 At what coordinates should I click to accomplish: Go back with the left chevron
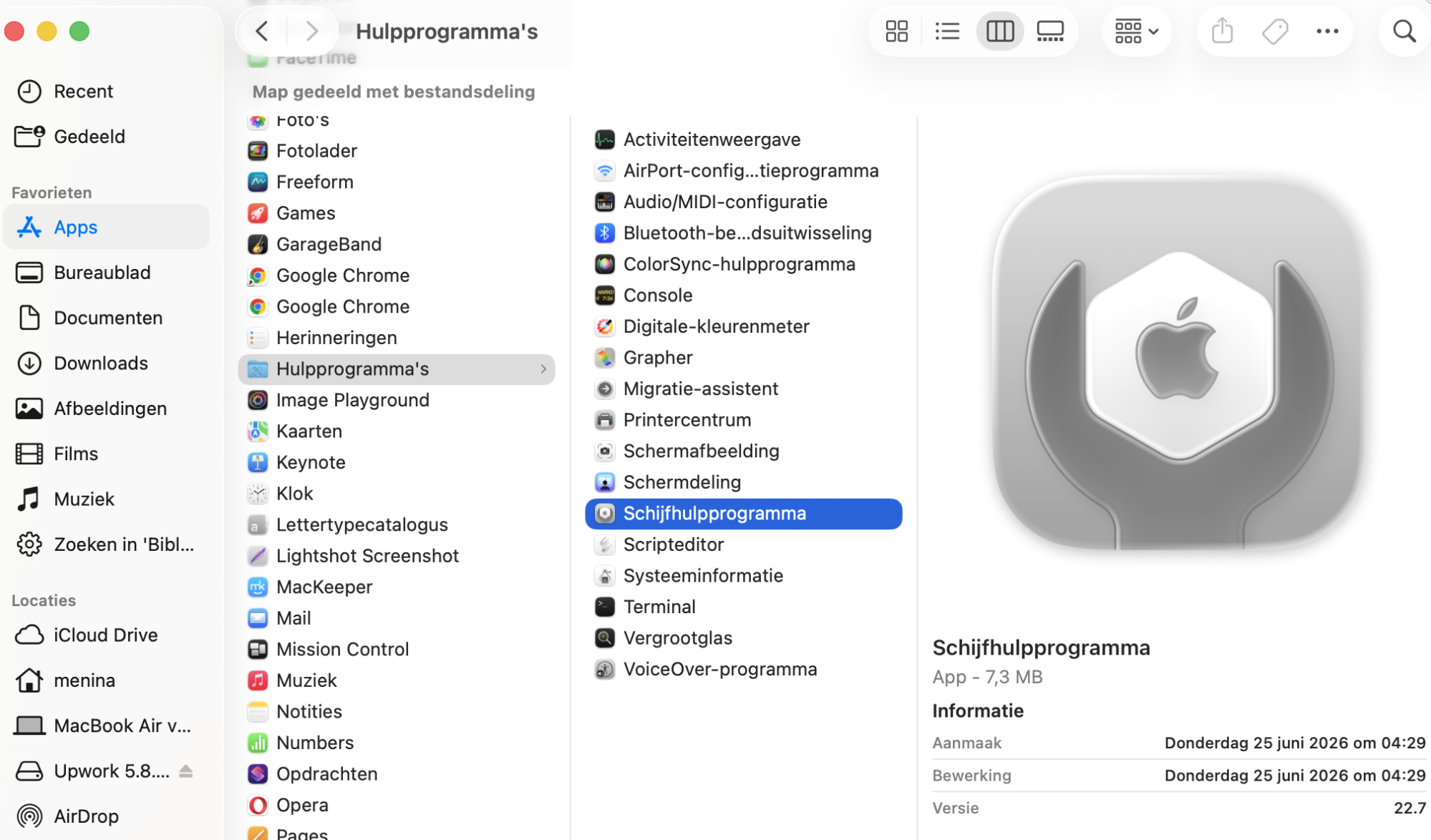coord(262,31)
